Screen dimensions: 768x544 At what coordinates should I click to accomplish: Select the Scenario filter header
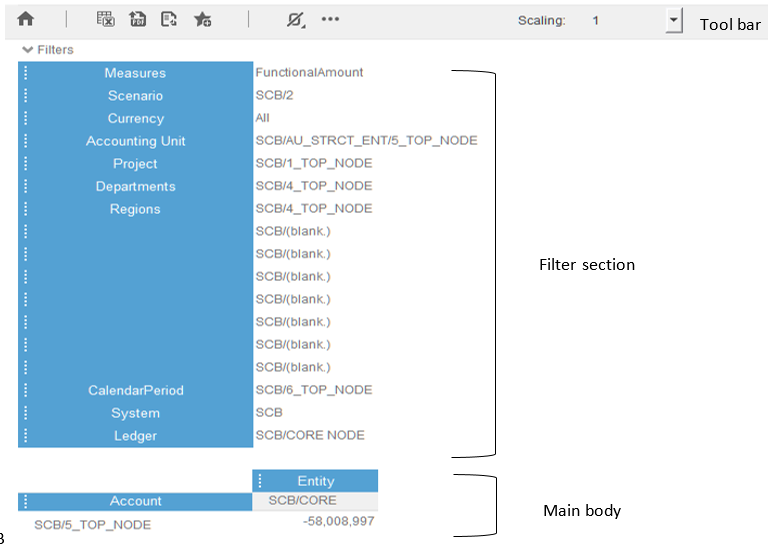(135, 96)
